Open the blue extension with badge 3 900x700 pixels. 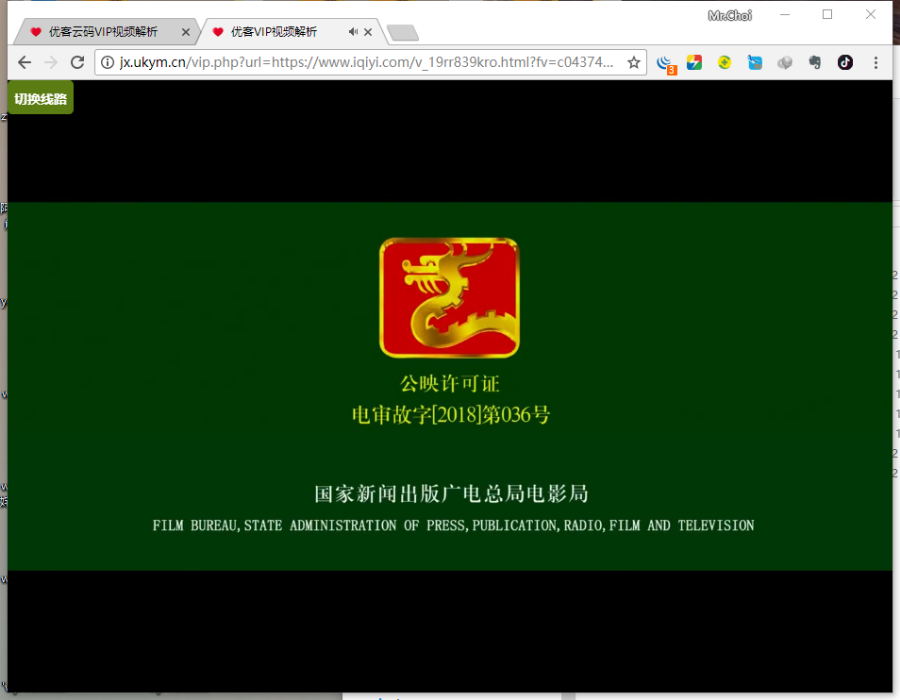[666, 64]
